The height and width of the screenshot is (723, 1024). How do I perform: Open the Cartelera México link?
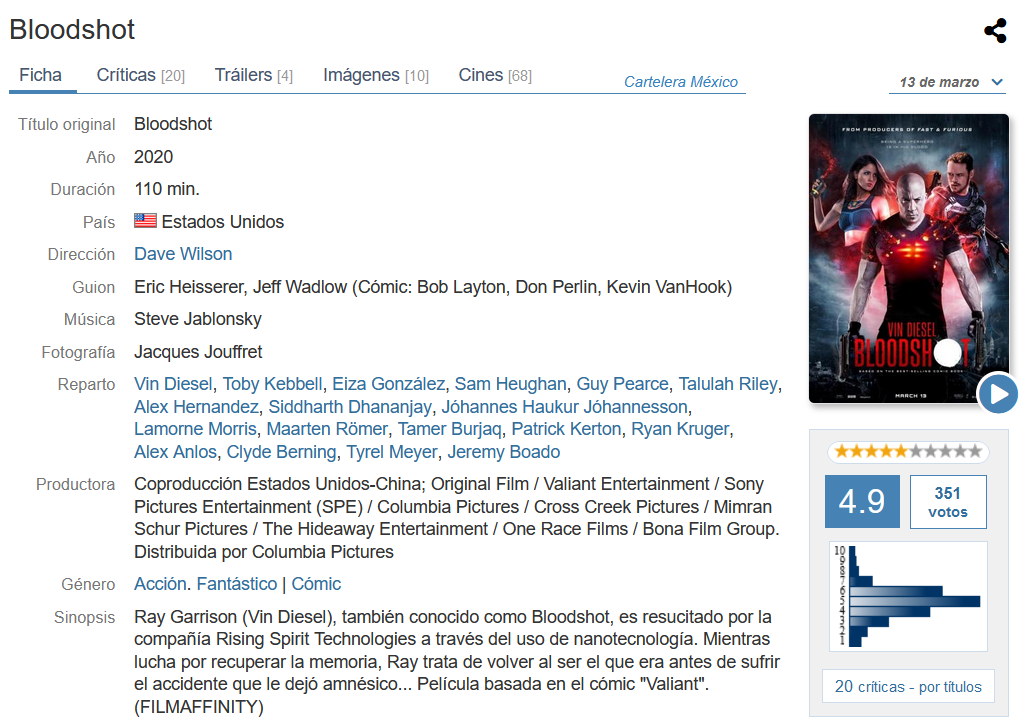(x=680, y=82)
